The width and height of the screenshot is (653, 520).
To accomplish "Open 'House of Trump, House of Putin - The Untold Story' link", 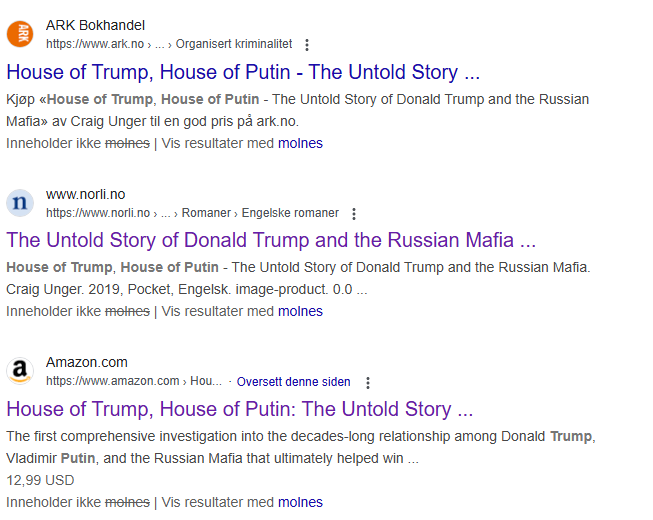I will [243, 72].
